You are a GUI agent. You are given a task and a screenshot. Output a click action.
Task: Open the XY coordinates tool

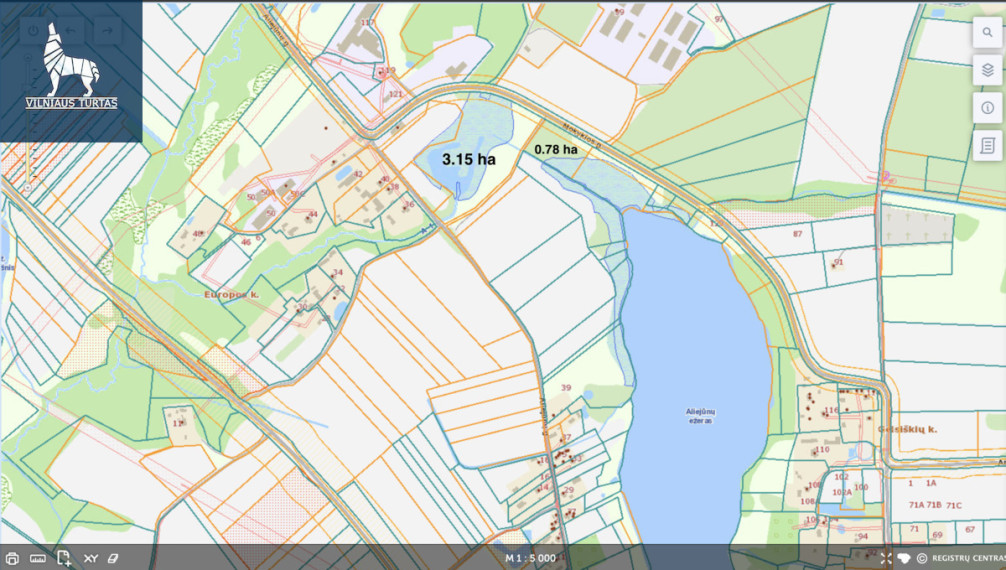click(90, 558)
